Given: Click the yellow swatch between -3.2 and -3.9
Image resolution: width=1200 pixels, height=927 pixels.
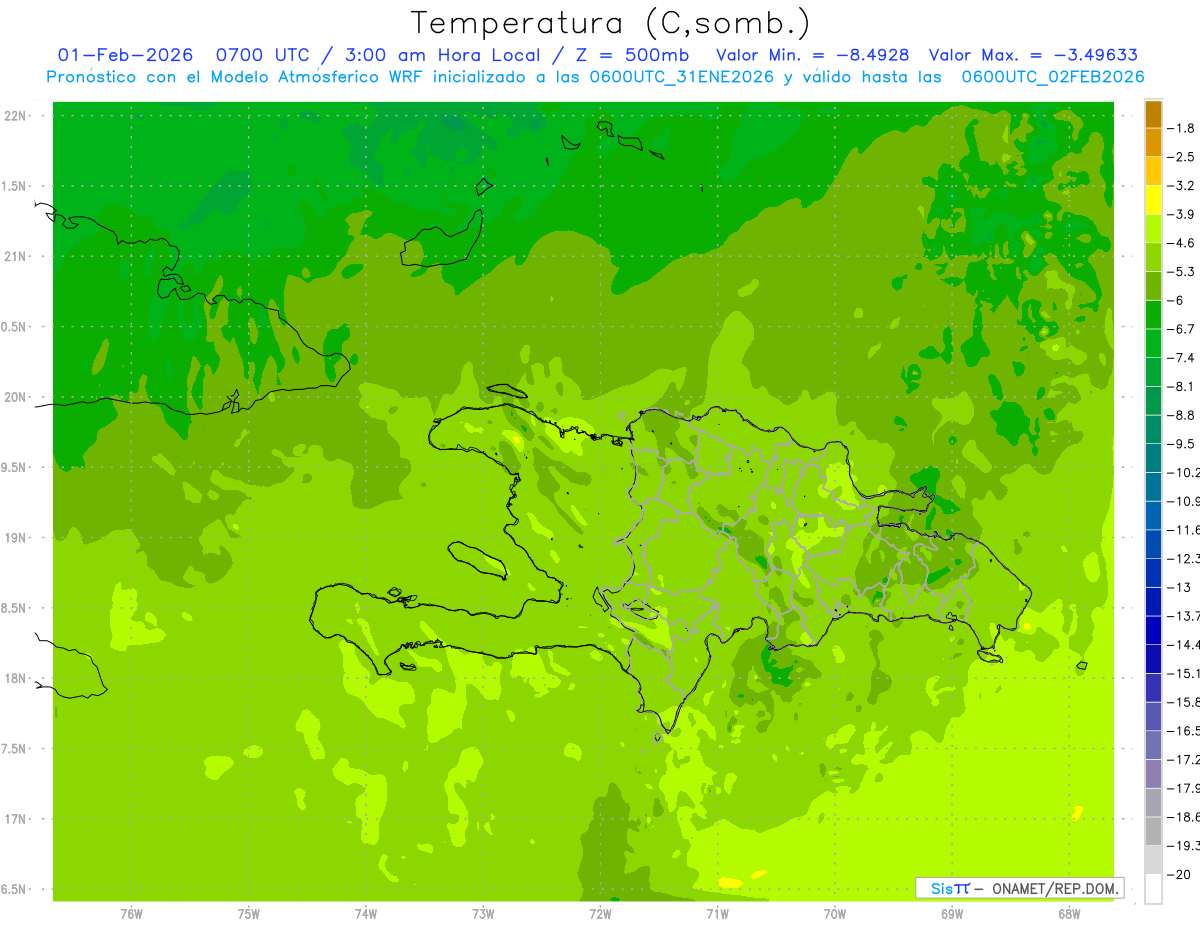Looking at the screenshot, I should pyautogui.click(x=1153, y=200).
